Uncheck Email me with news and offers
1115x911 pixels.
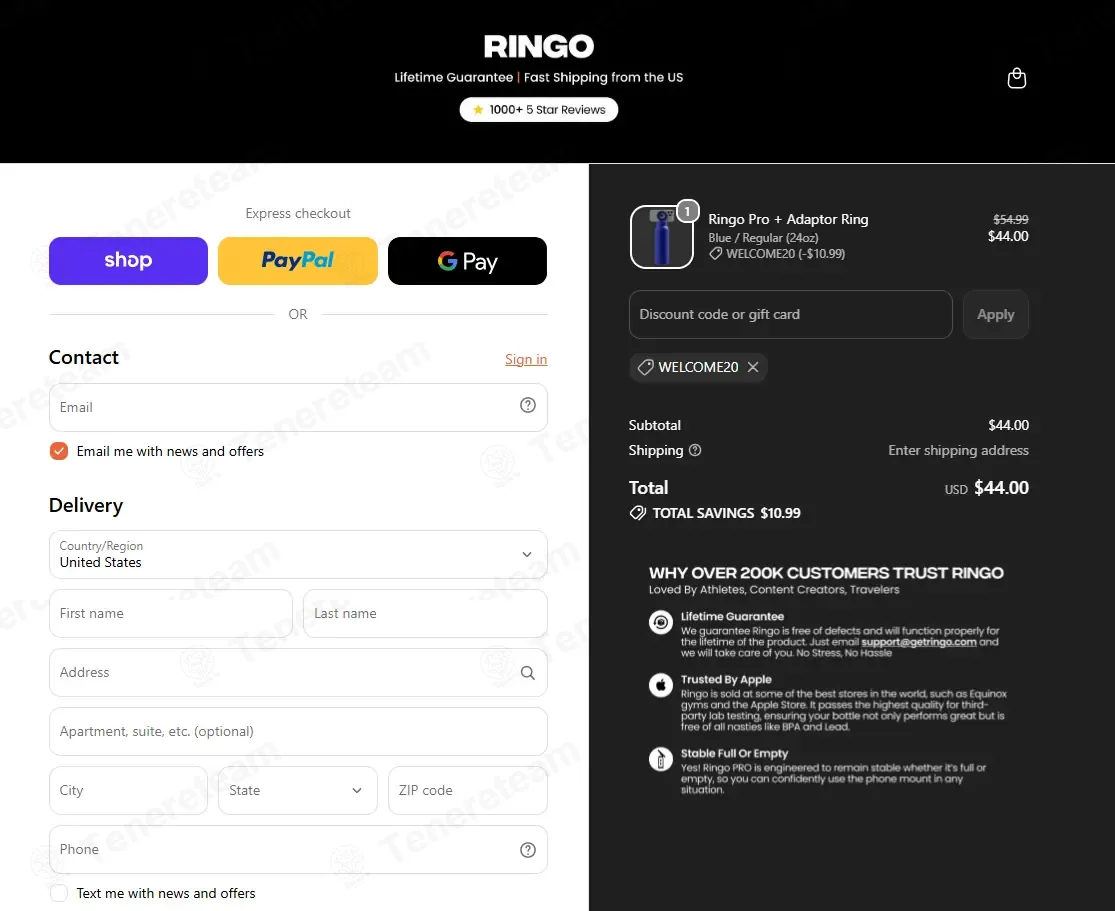tap(59, 451)
